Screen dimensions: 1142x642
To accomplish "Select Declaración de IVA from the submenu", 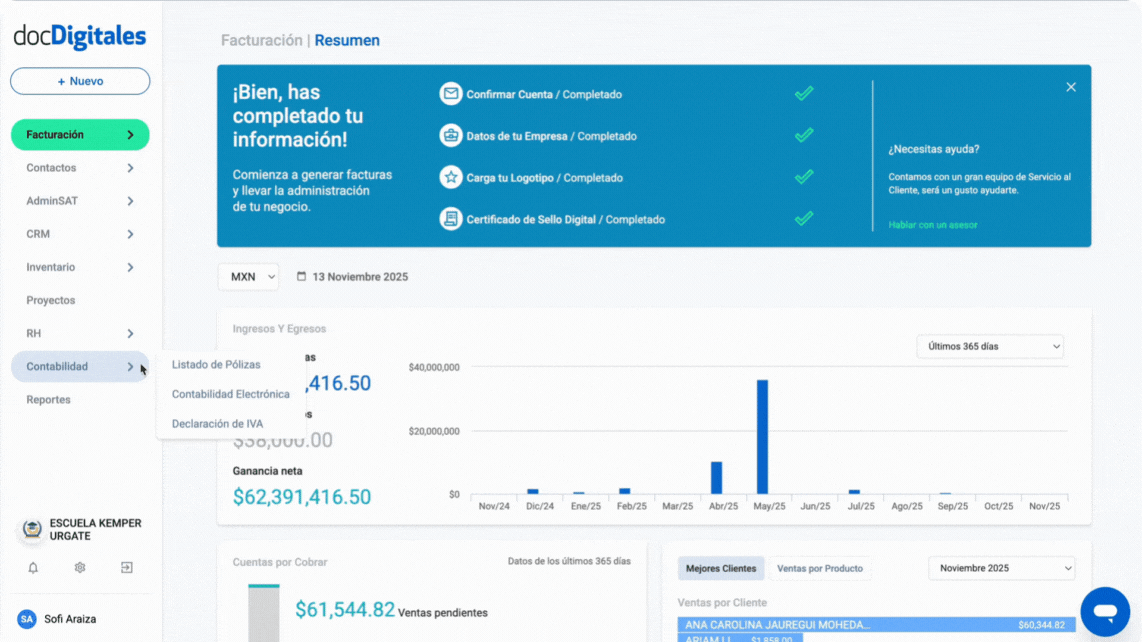I will [217, 423].
